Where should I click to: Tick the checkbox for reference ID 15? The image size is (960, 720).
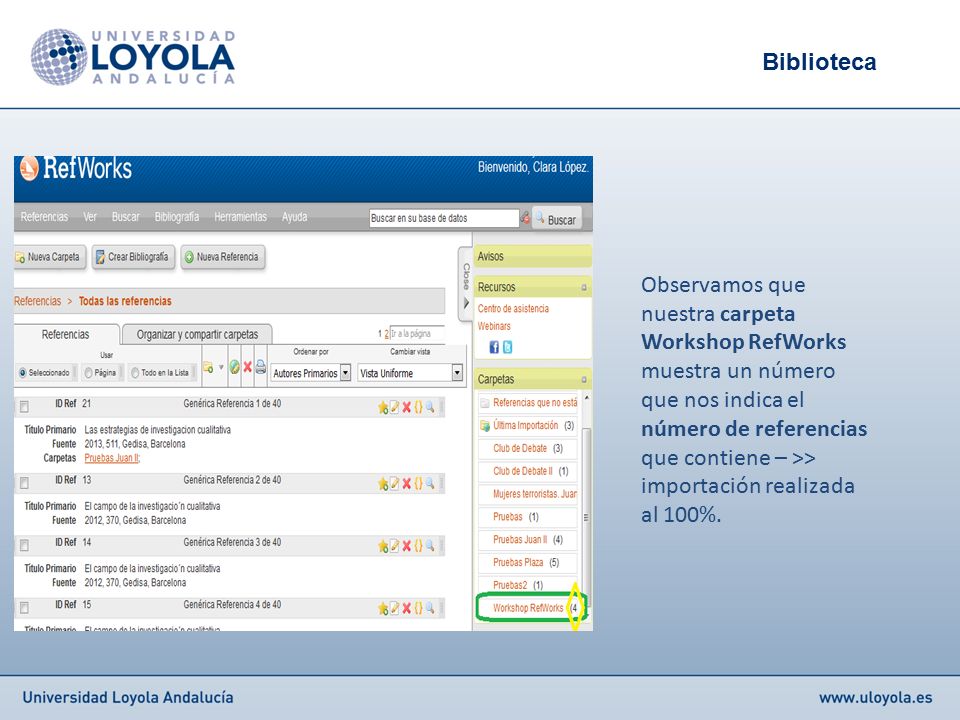click(x=24, y=607)
